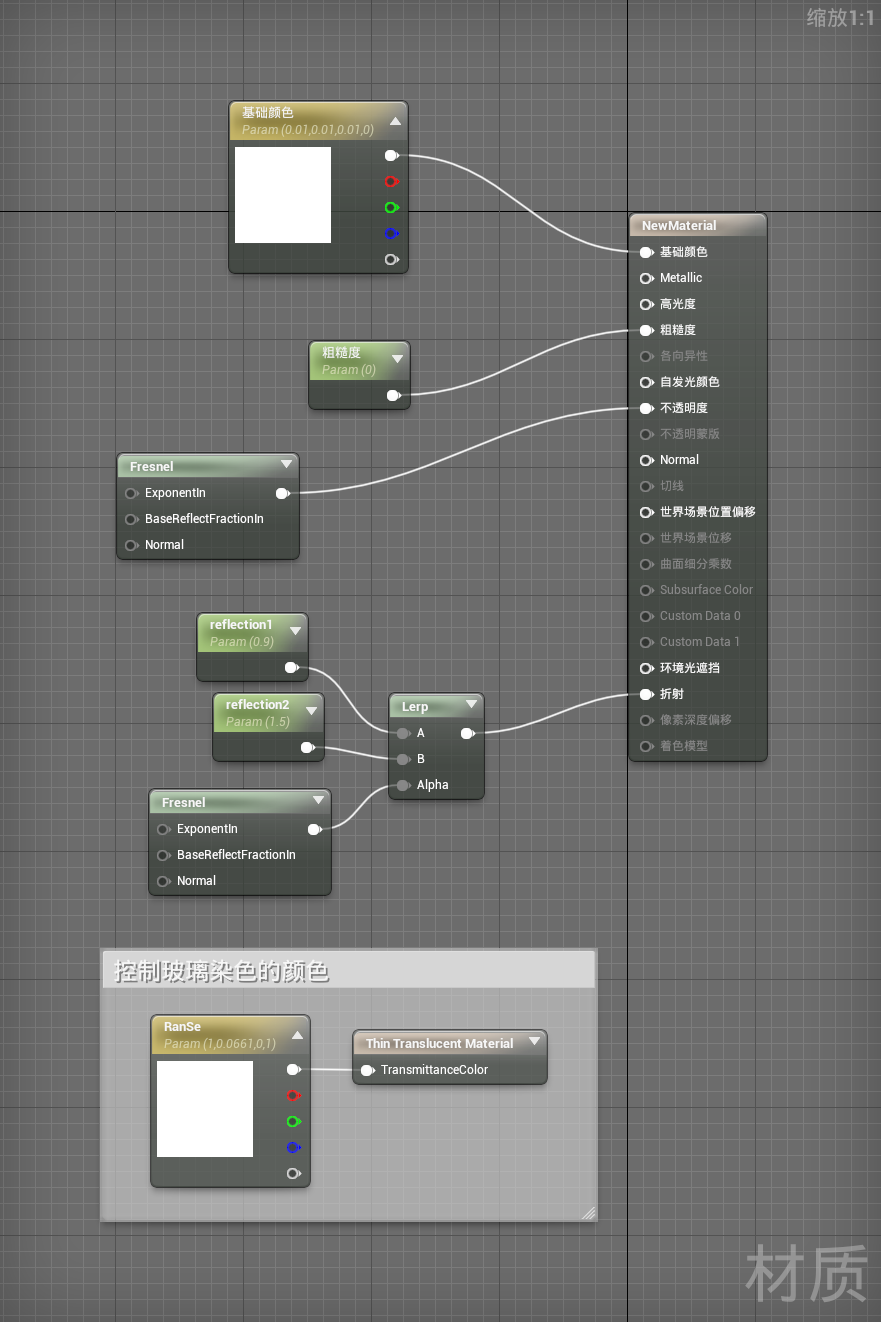
Task: Expand the reflection1 node header chevron
Action: point(296,631)
